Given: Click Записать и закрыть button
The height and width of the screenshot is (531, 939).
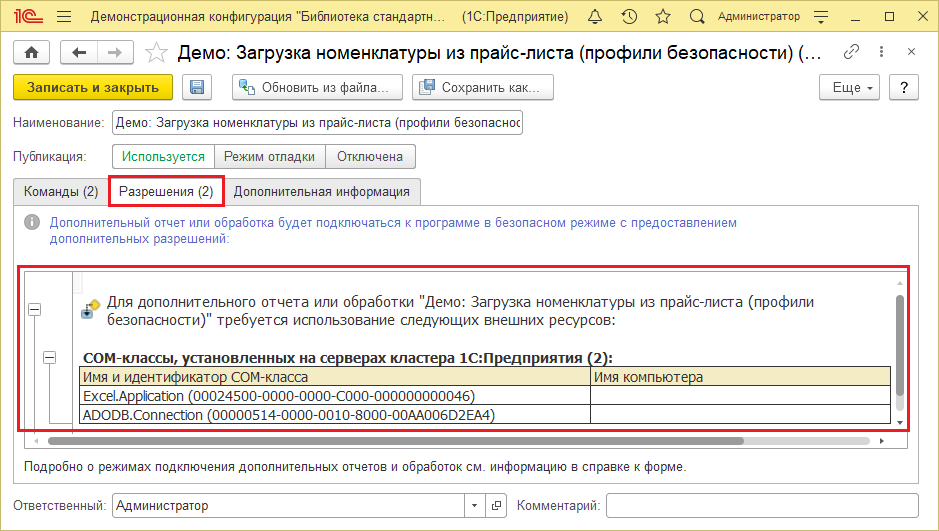Looking at the screenshot, I should coord(93,87).
